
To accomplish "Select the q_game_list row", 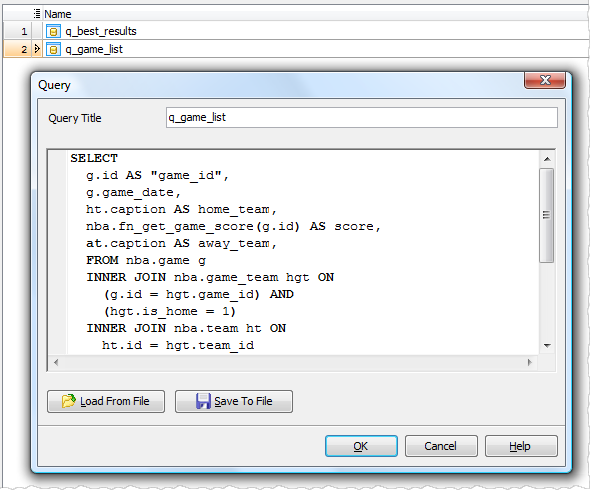I will click(296, 49).
